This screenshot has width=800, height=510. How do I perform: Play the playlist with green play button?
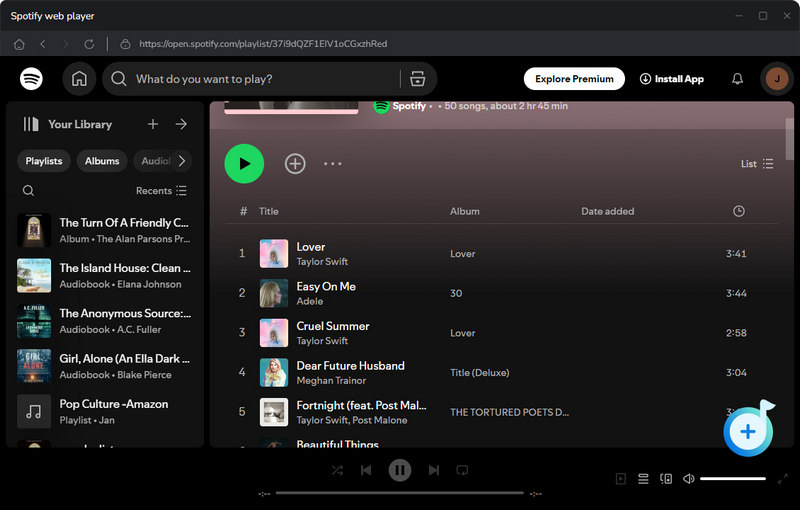(x=244, y=164)
